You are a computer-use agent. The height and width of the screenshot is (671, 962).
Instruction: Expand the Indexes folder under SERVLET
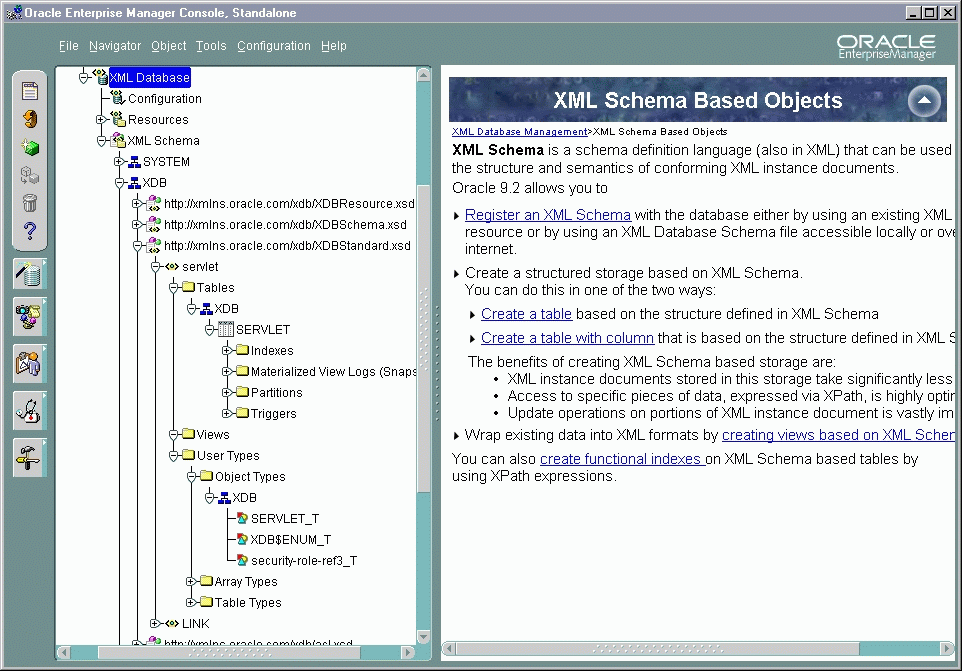227,351
